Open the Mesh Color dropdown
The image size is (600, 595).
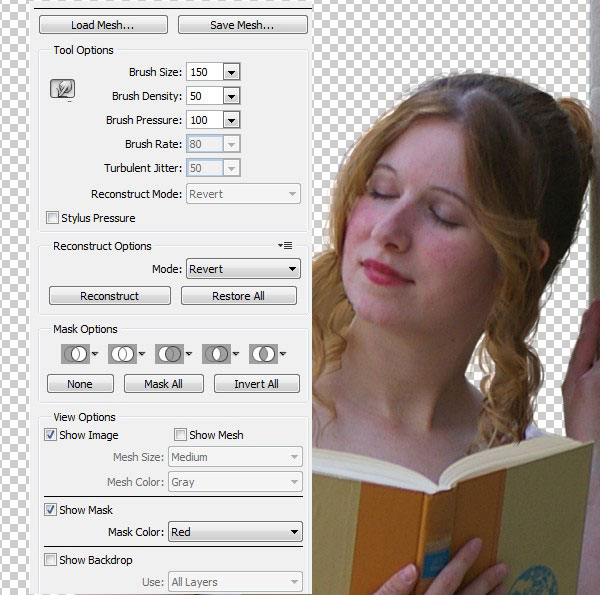(x=235, y=482)
